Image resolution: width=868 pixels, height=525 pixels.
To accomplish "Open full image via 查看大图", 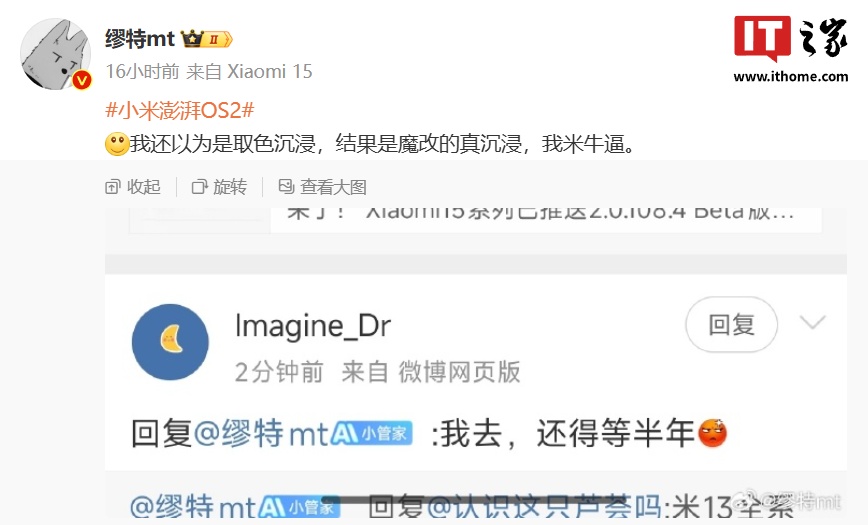I will tap(322, 187).
